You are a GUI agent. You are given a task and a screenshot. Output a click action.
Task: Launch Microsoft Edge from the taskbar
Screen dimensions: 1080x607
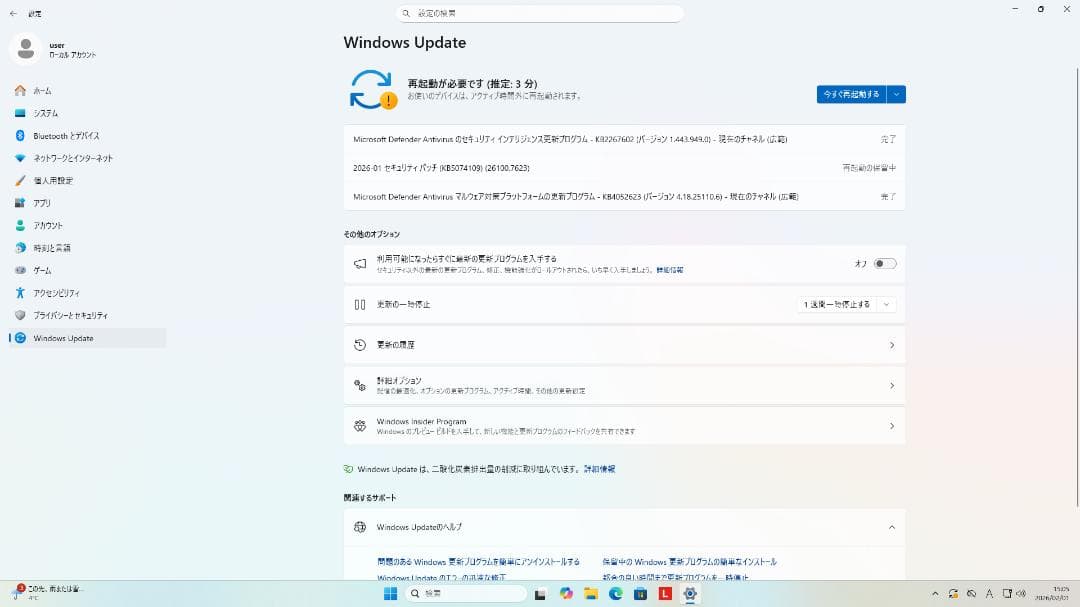click(615, 593)
